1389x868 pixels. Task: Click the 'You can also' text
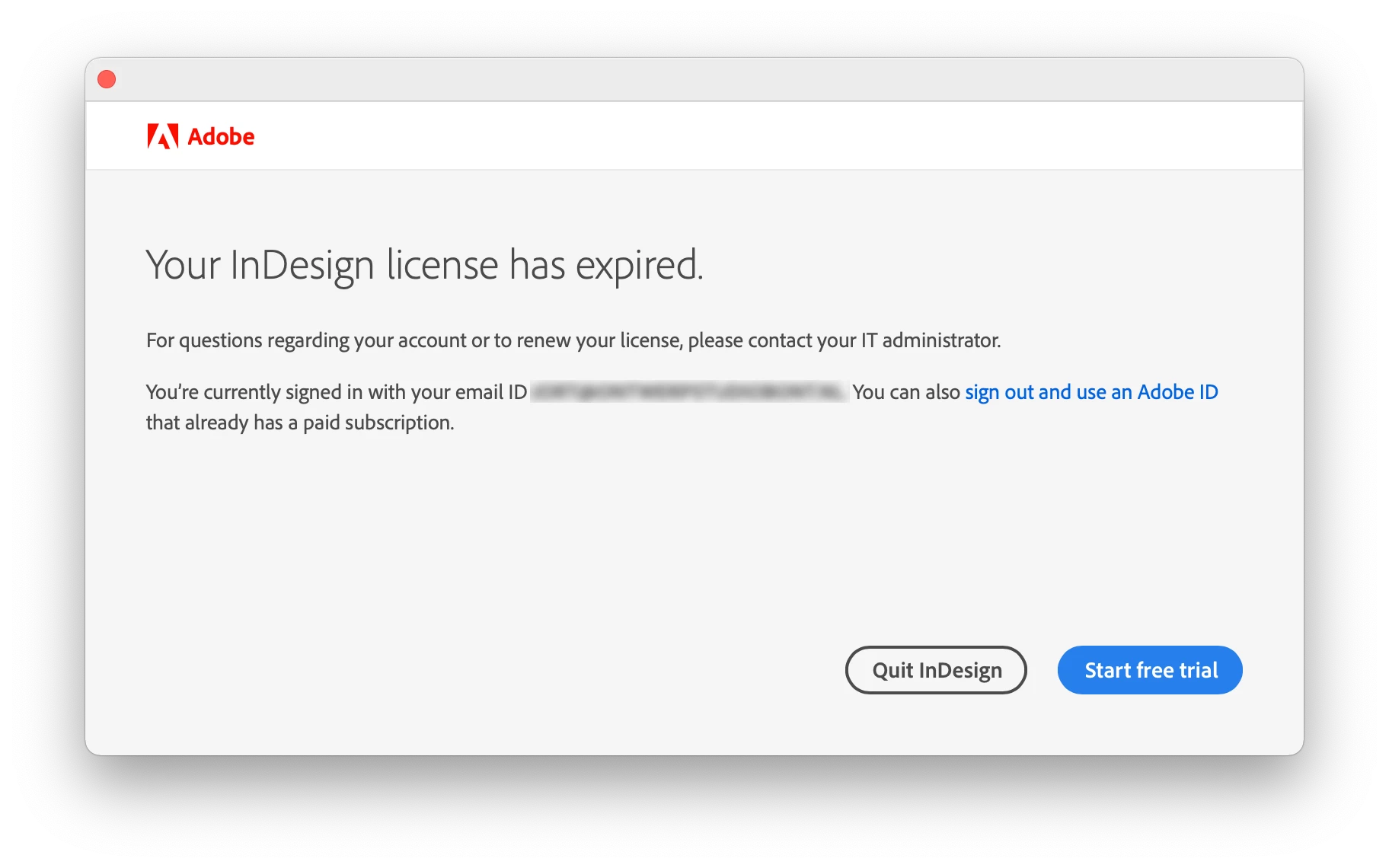(x=906, y=392)
